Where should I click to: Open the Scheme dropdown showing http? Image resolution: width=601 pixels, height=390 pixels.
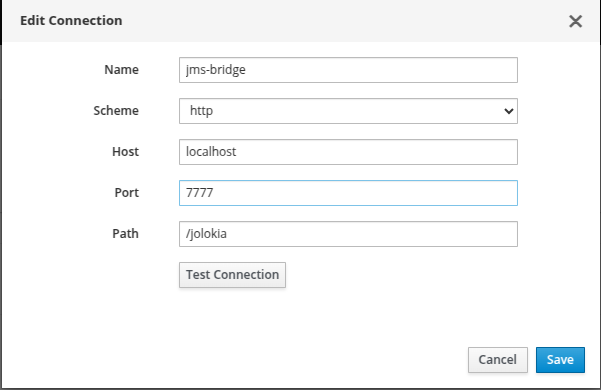point(348,111)
